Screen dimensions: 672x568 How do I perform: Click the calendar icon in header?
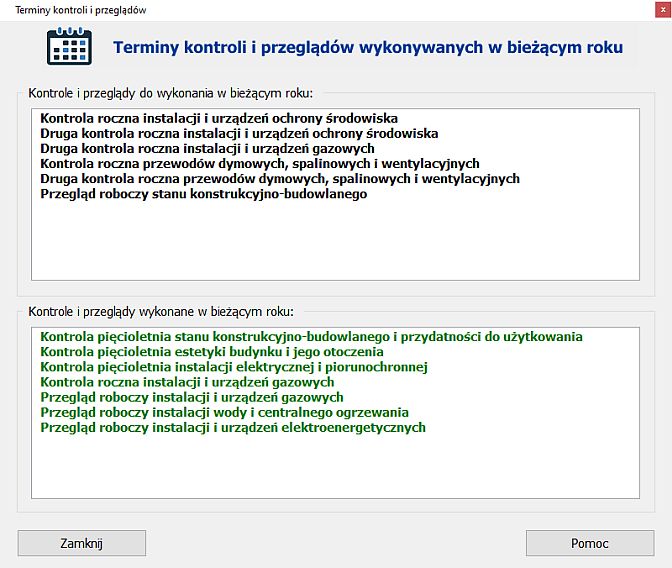[x=69, y=46]
